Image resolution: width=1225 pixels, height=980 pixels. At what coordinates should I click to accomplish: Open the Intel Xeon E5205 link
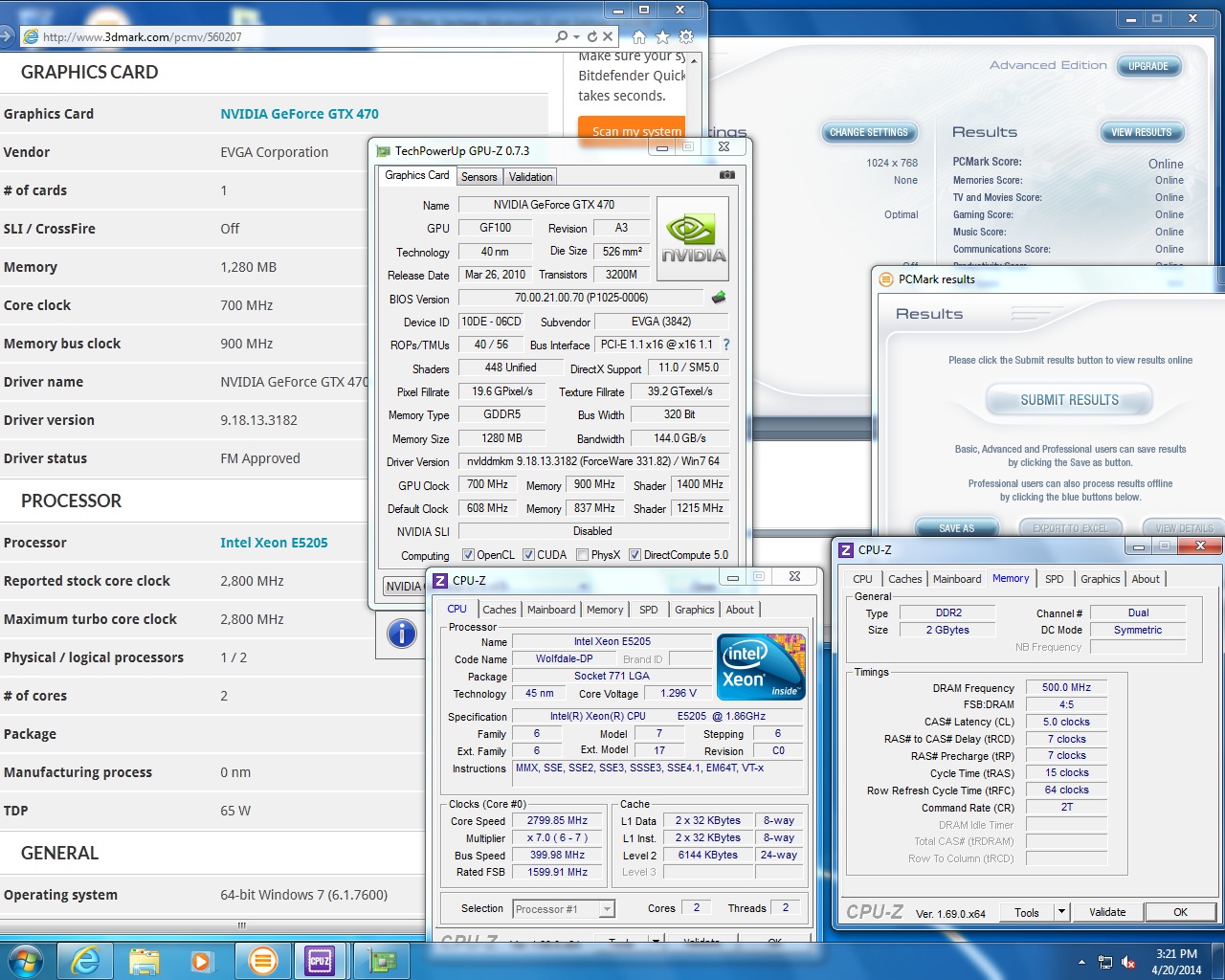coord(274,543)
